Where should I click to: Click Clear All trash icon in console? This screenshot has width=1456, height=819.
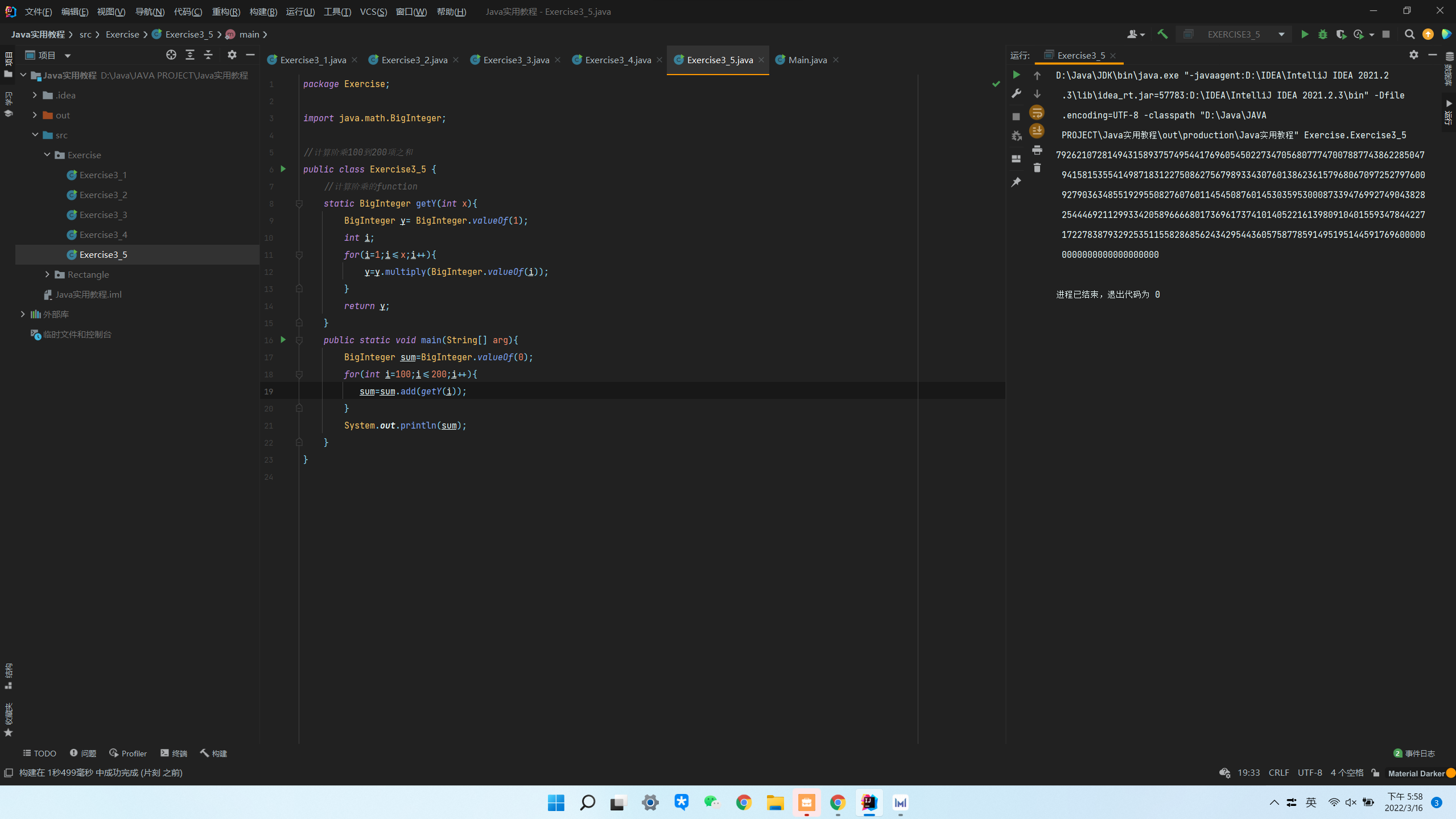click(x=1037, y=168)
